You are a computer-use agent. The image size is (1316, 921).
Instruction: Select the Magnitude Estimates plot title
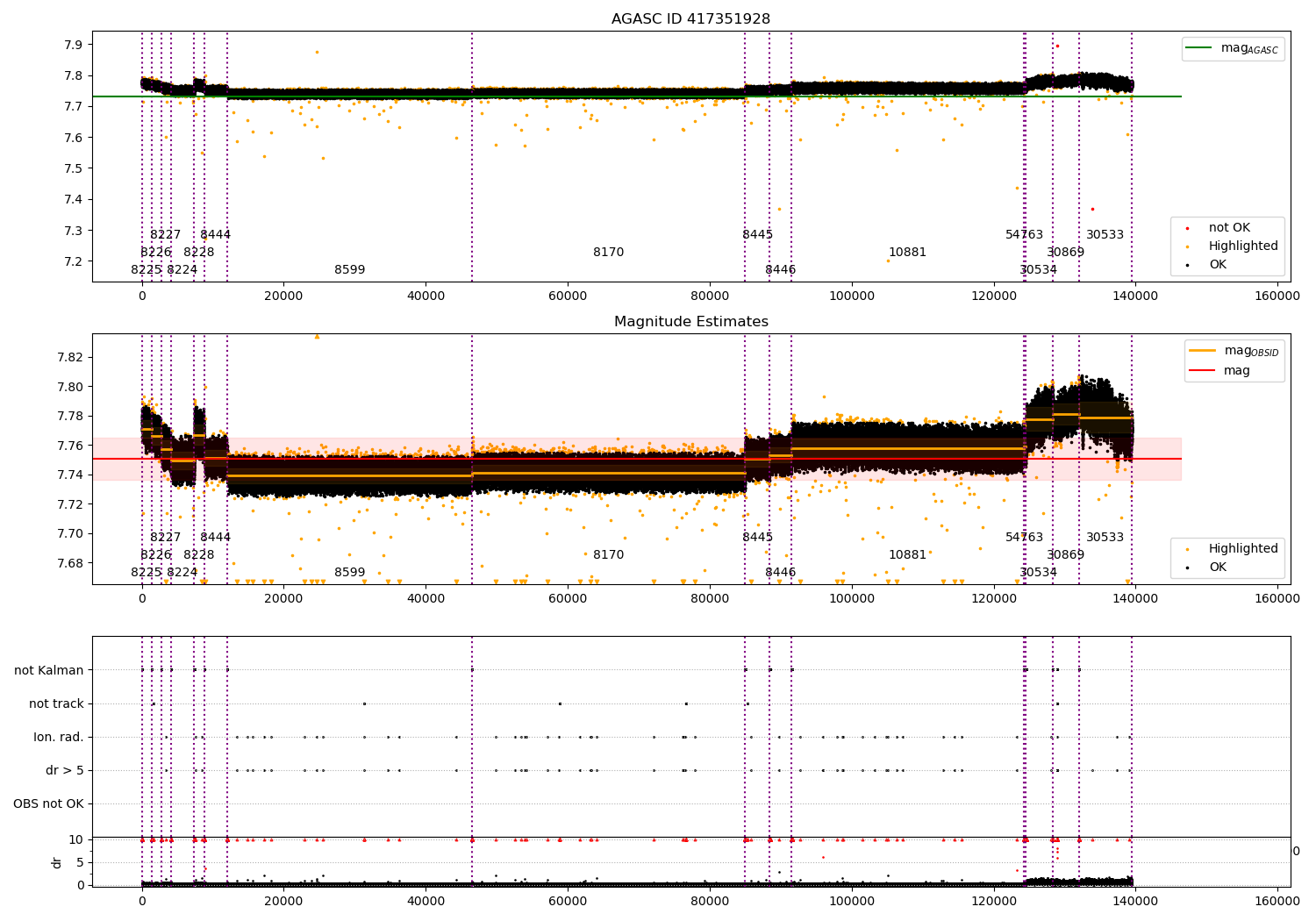point(690,322)
